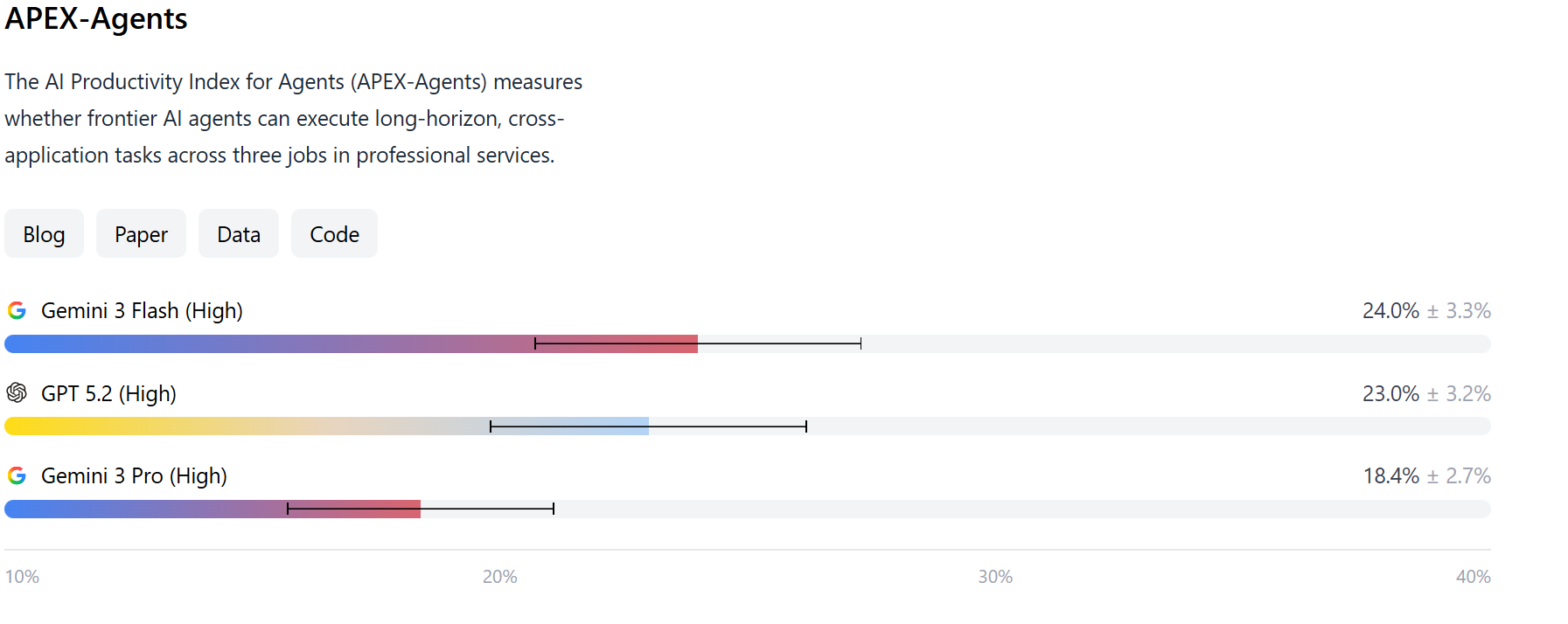
Task: Open the Data page
Action: click(x=238, y=233)
